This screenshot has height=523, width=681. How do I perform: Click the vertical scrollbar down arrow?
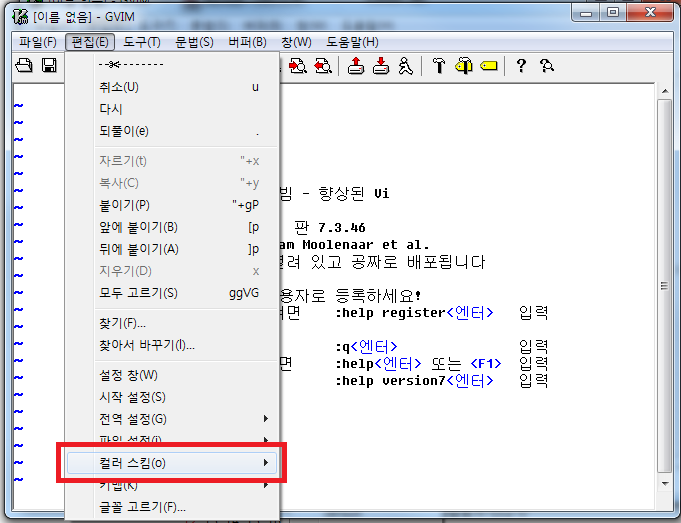(664, 483)
